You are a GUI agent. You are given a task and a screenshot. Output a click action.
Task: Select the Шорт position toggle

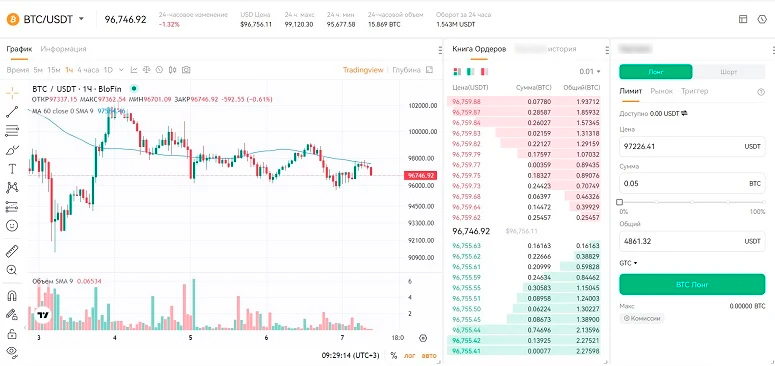pos(729,72)
